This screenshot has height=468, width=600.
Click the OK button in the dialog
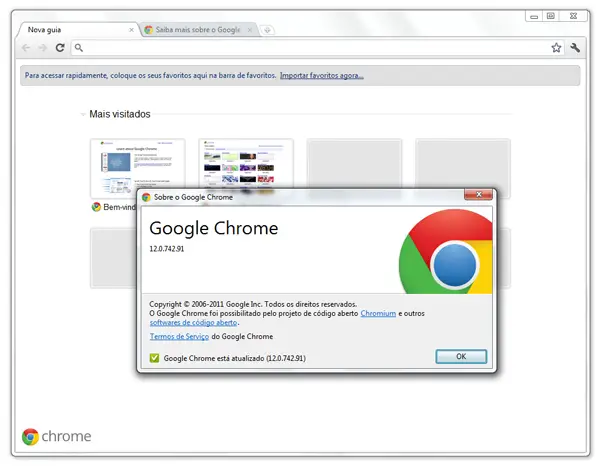coord(461,357)
